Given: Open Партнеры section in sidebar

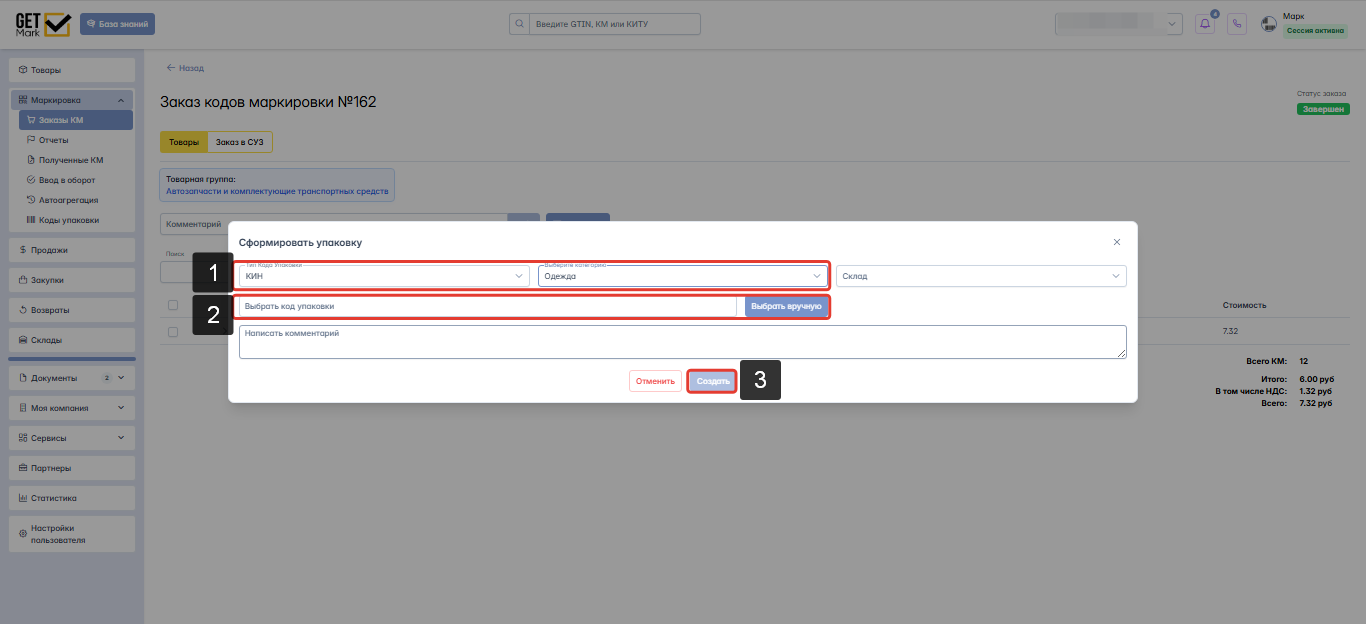Looking at the screenshot, I should [72, 468].
